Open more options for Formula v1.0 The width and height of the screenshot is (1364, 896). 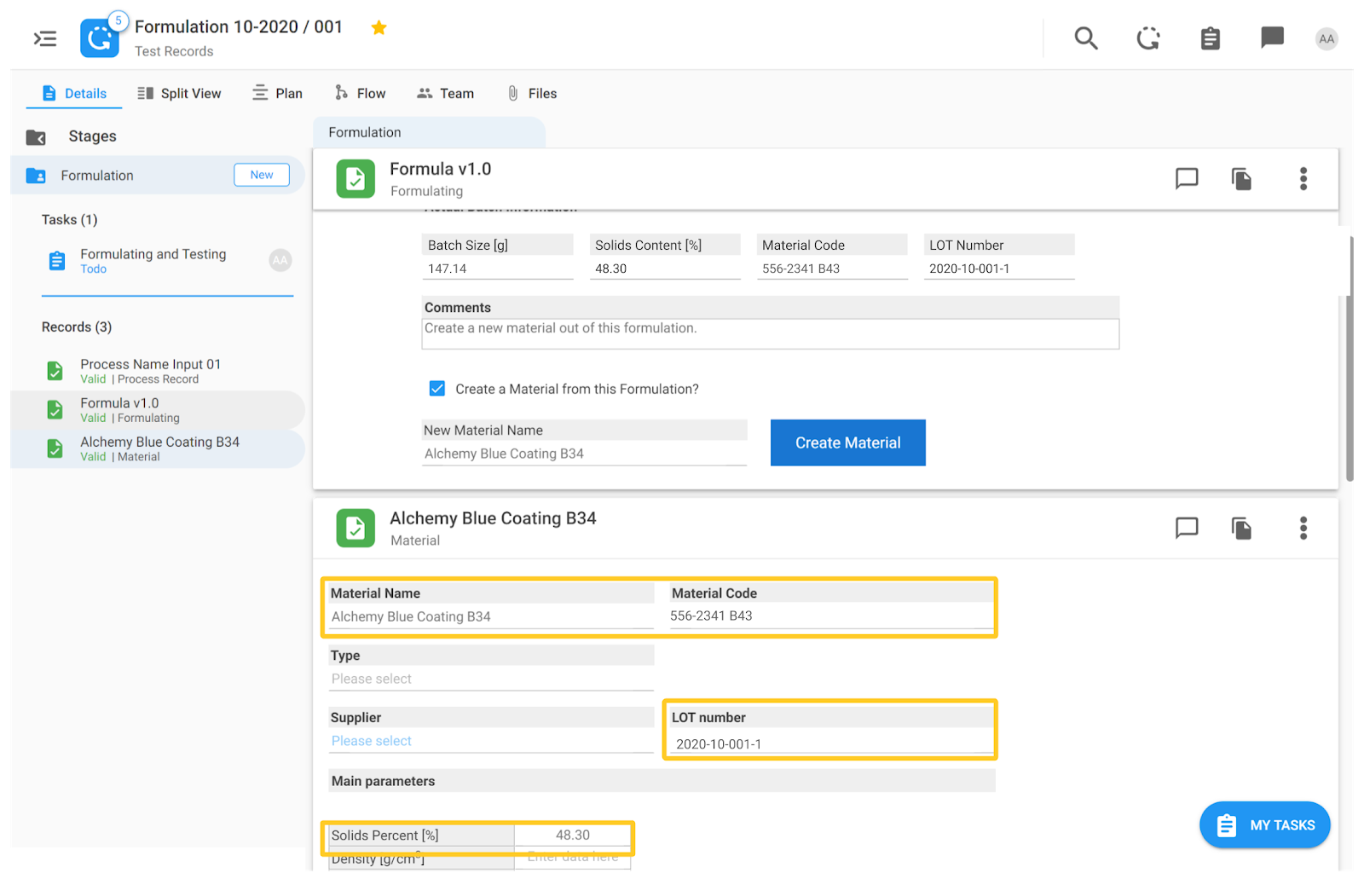tap(1303, 178)
